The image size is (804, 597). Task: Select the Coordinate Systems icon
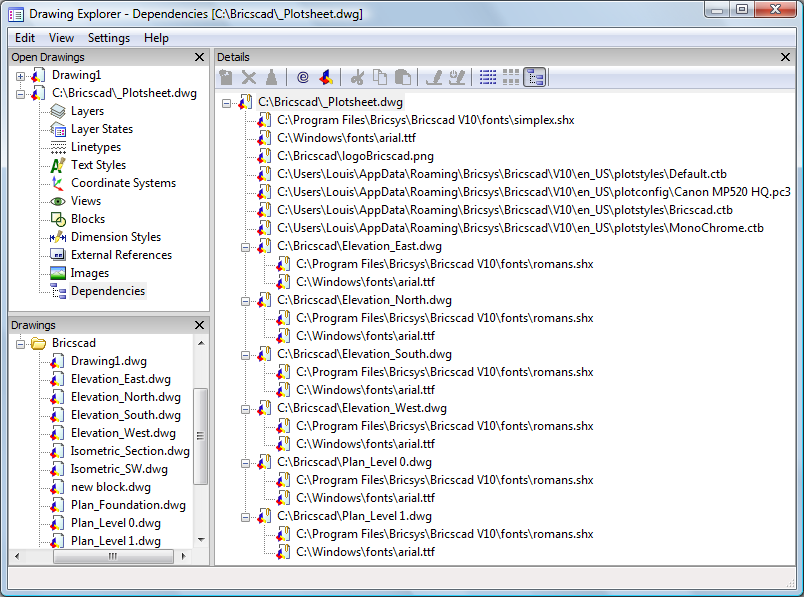pyautogui.click(x=58, y=183)
